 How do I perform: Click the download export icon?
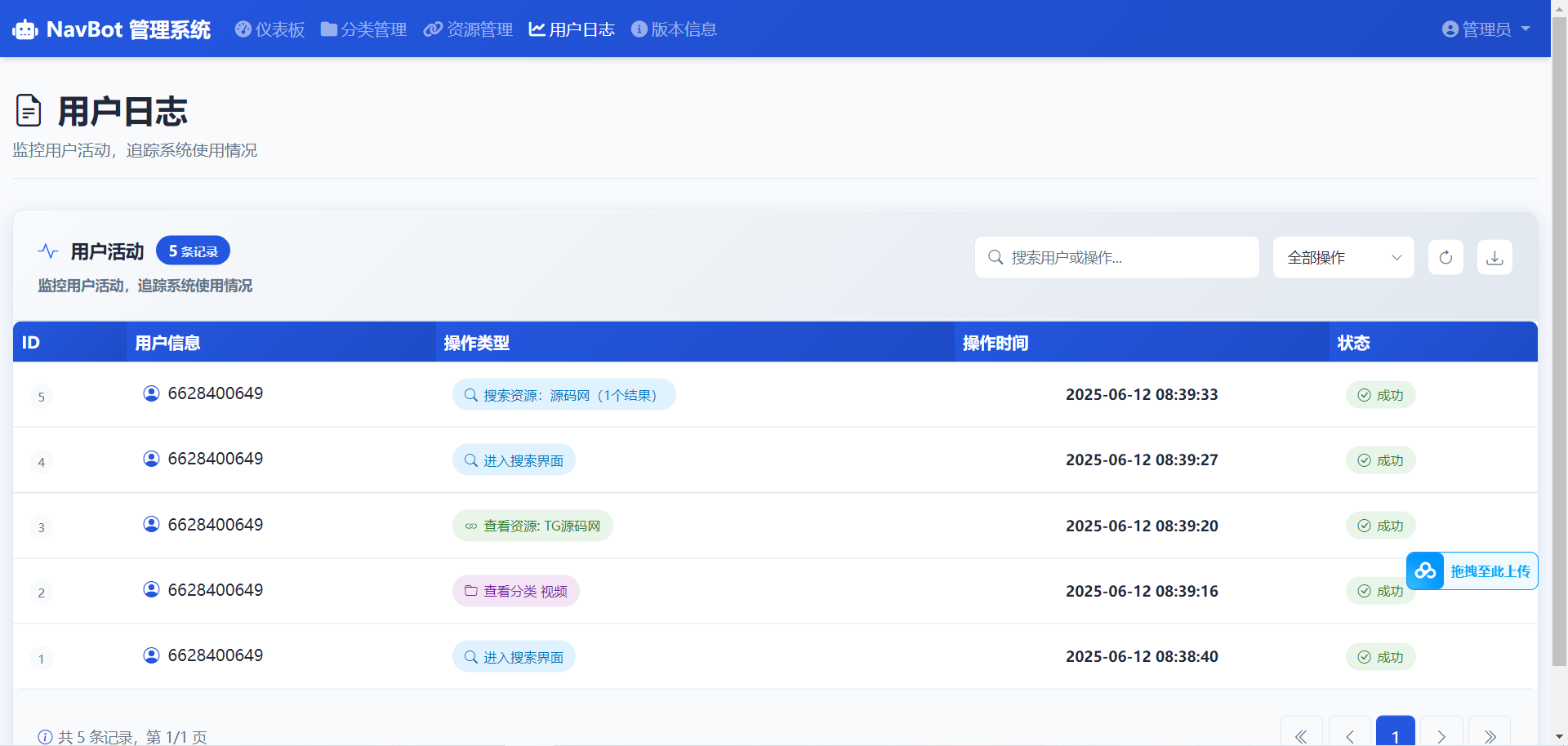click(x=1494, y=258)
